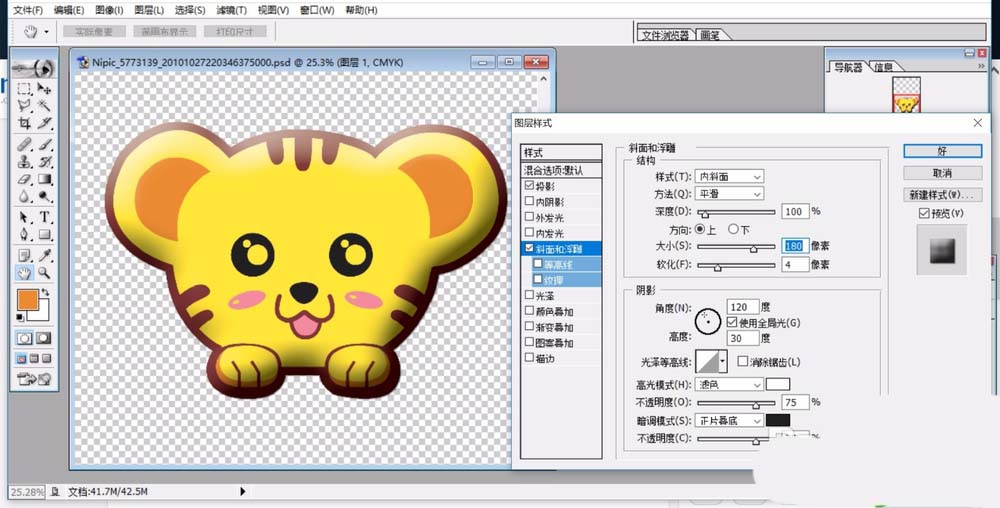Select the Crop tool
The width and height of the screenshot is (1000, 508).
point(24,123)
